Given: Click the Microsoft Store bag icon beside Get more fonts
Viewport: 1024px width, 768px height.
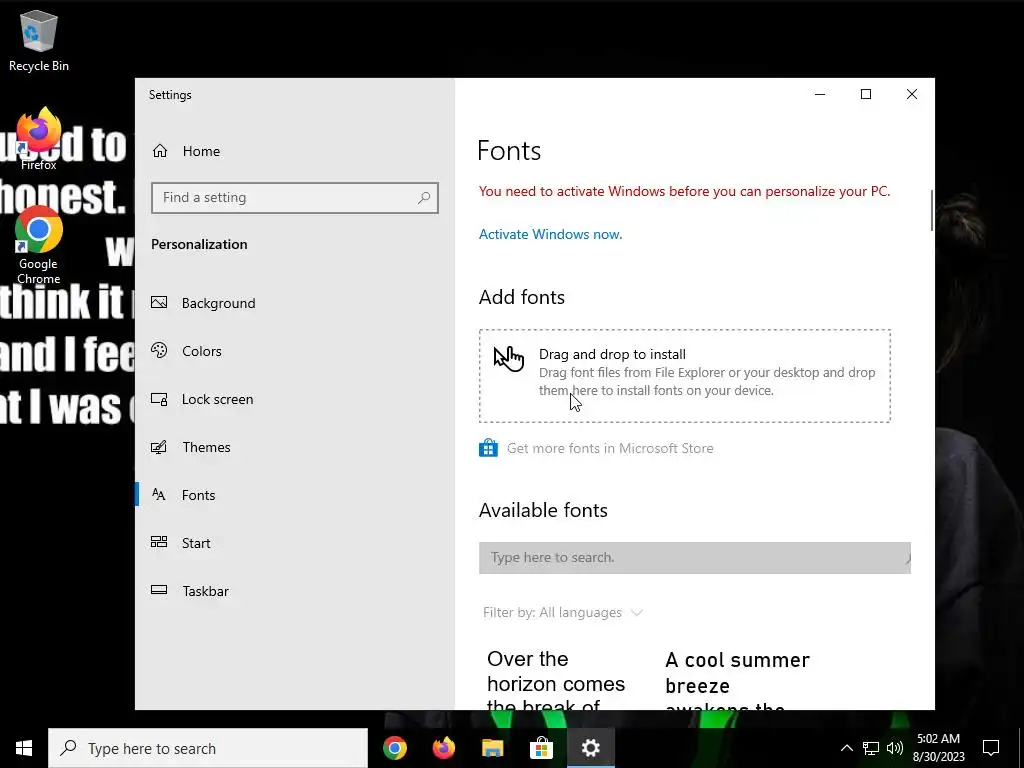Looking at the screenshot, I should pyautogui.click(x=488, y=448).
